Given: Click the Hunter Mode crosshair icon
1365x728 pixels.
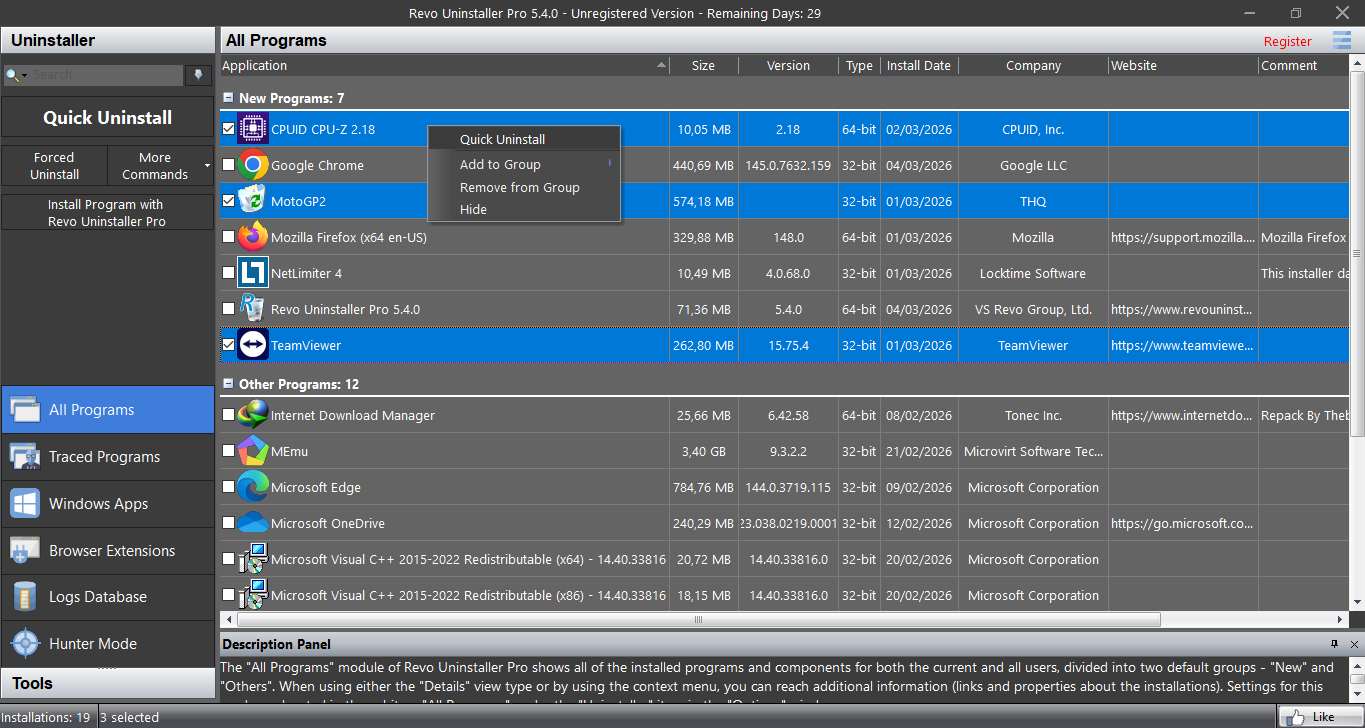Looking at the screenshot, I should pos(25,643).
